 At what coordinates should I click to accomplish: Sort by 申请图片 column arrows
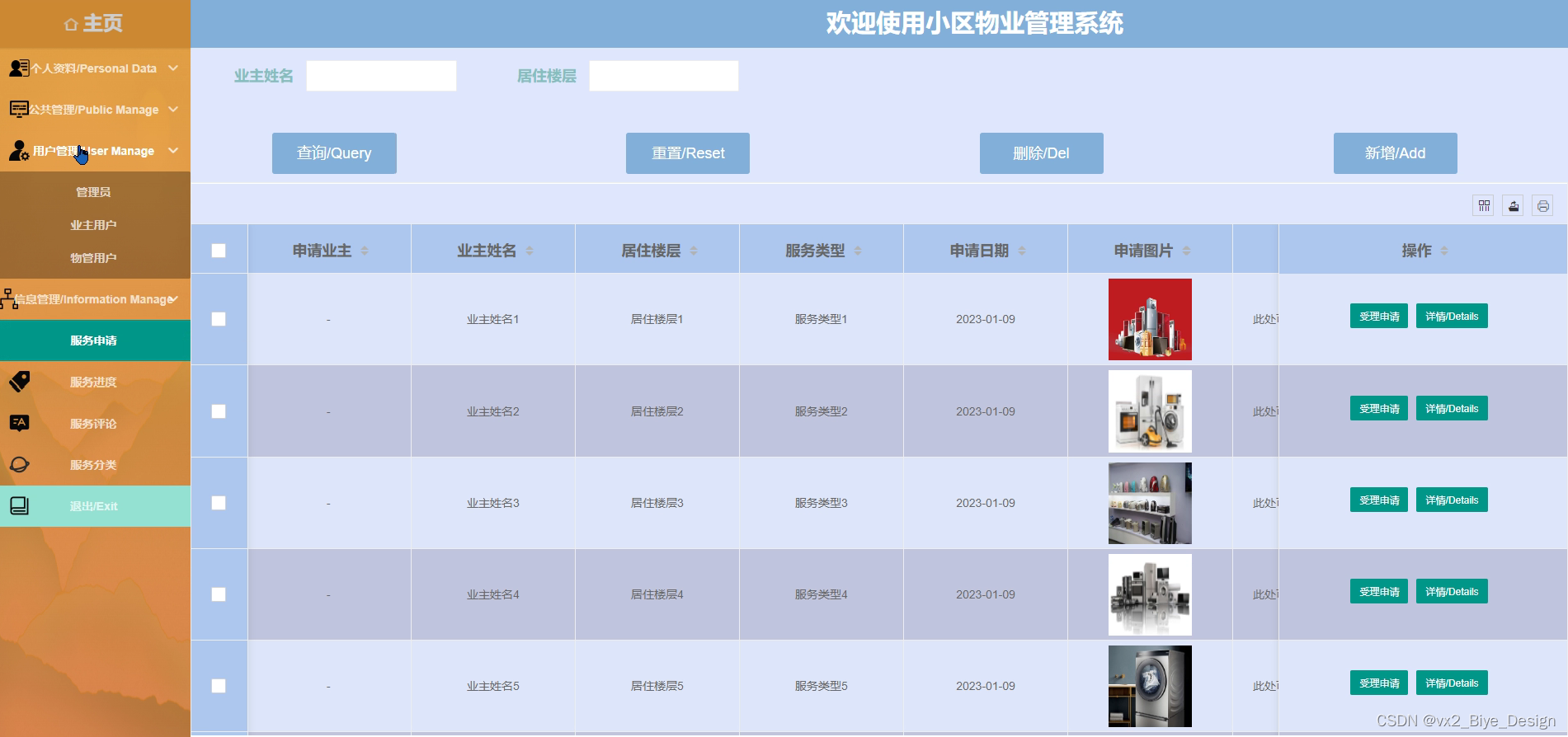tap(1186, 251)
